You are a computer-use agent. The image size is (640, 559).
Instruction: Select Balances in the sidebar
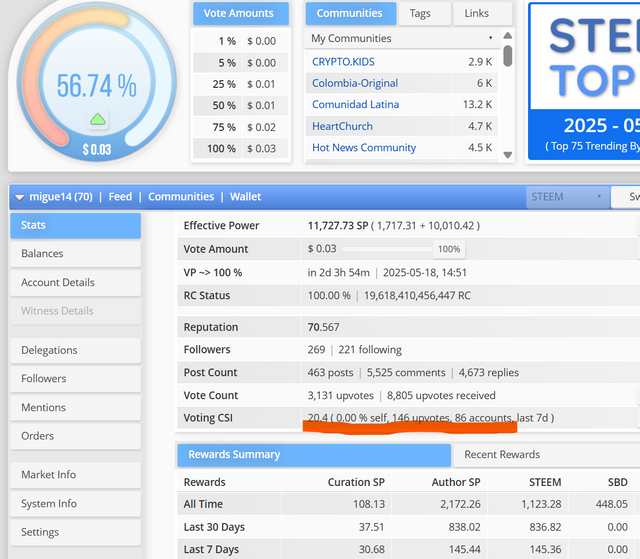point(76,254)
